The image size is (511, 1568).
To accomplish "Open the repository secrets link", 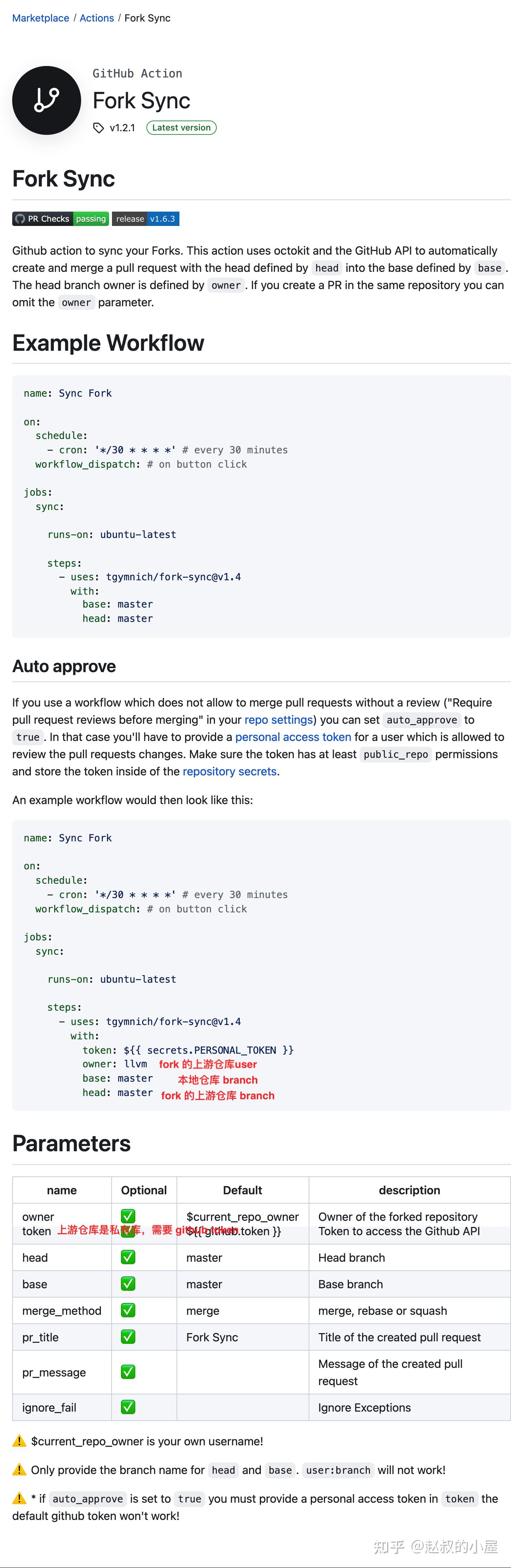I will pyautogui.click(x=230, y=771).
